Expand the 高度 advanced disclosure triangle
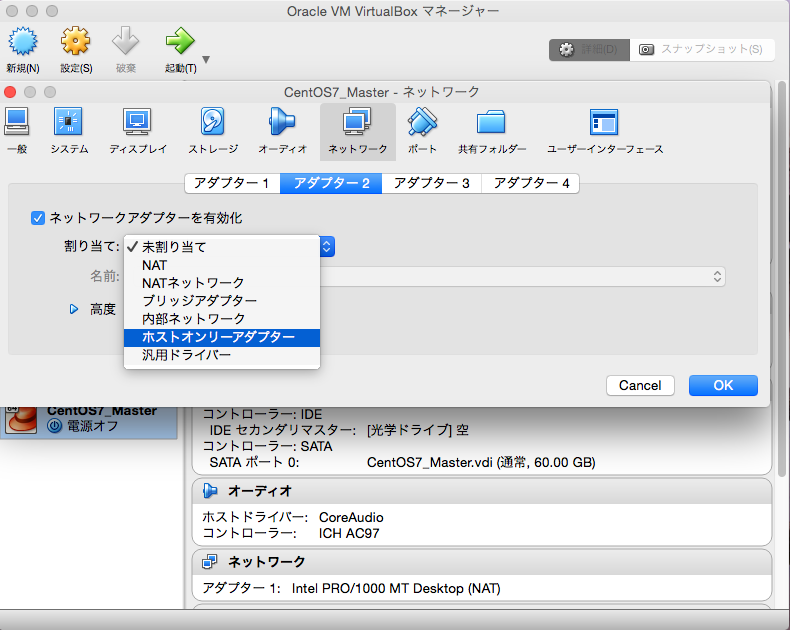Viewport: 790px width, 630px height. 74,309
